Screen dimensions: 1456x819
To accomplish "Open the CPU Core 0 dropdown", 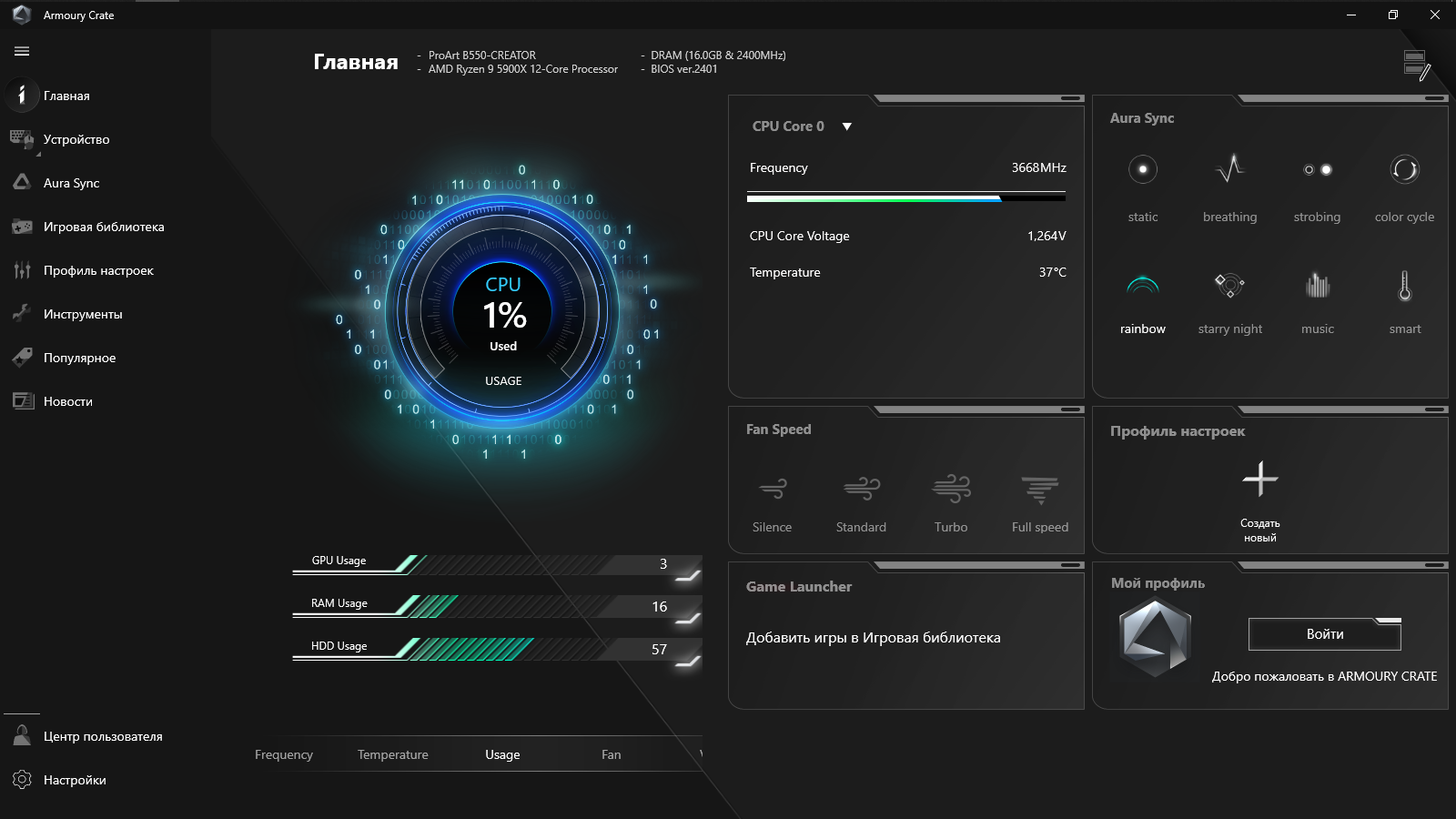I will tap(846, 126).
